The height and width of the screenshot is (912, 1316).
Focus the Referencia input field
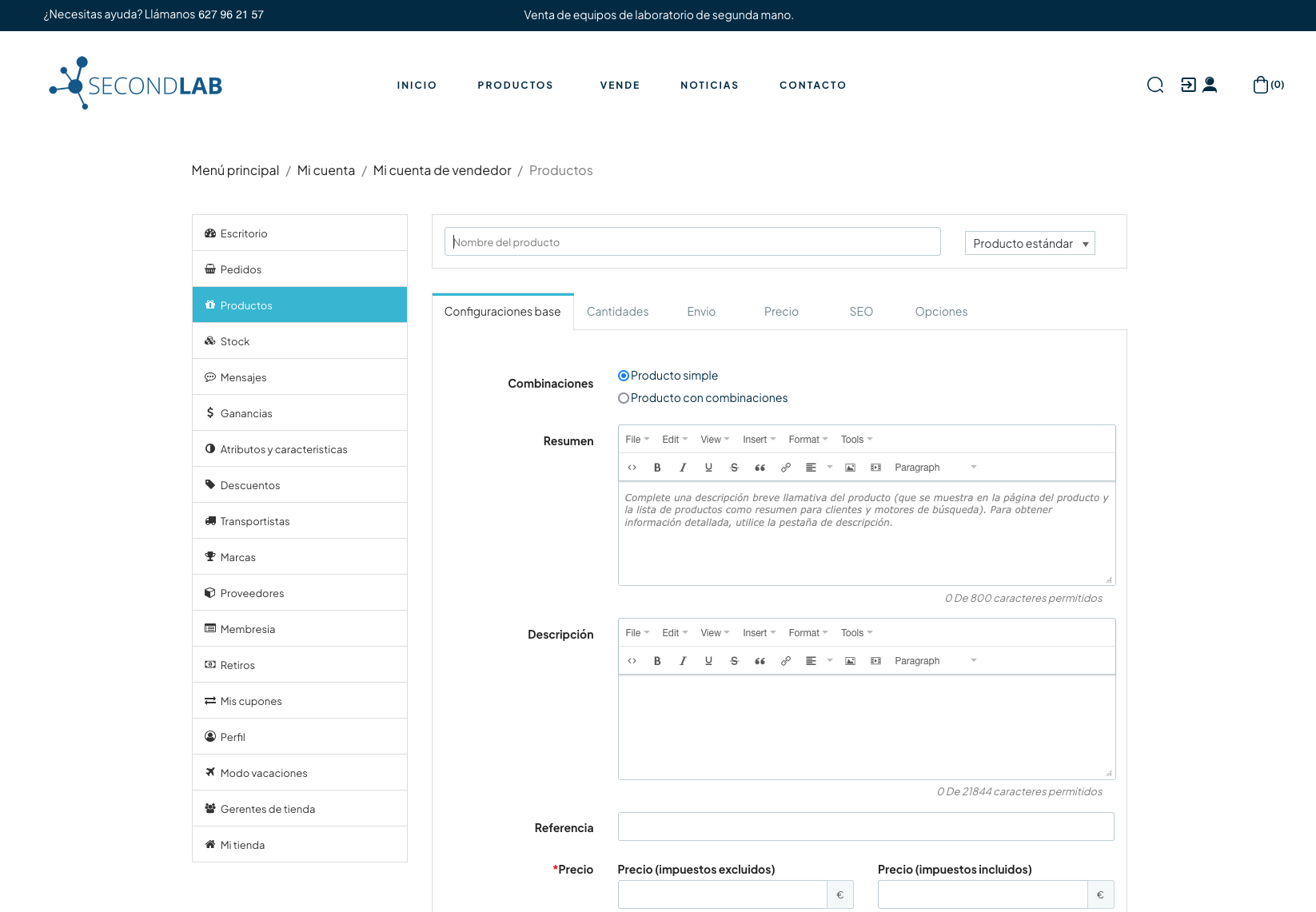click(x=865, y=826)
